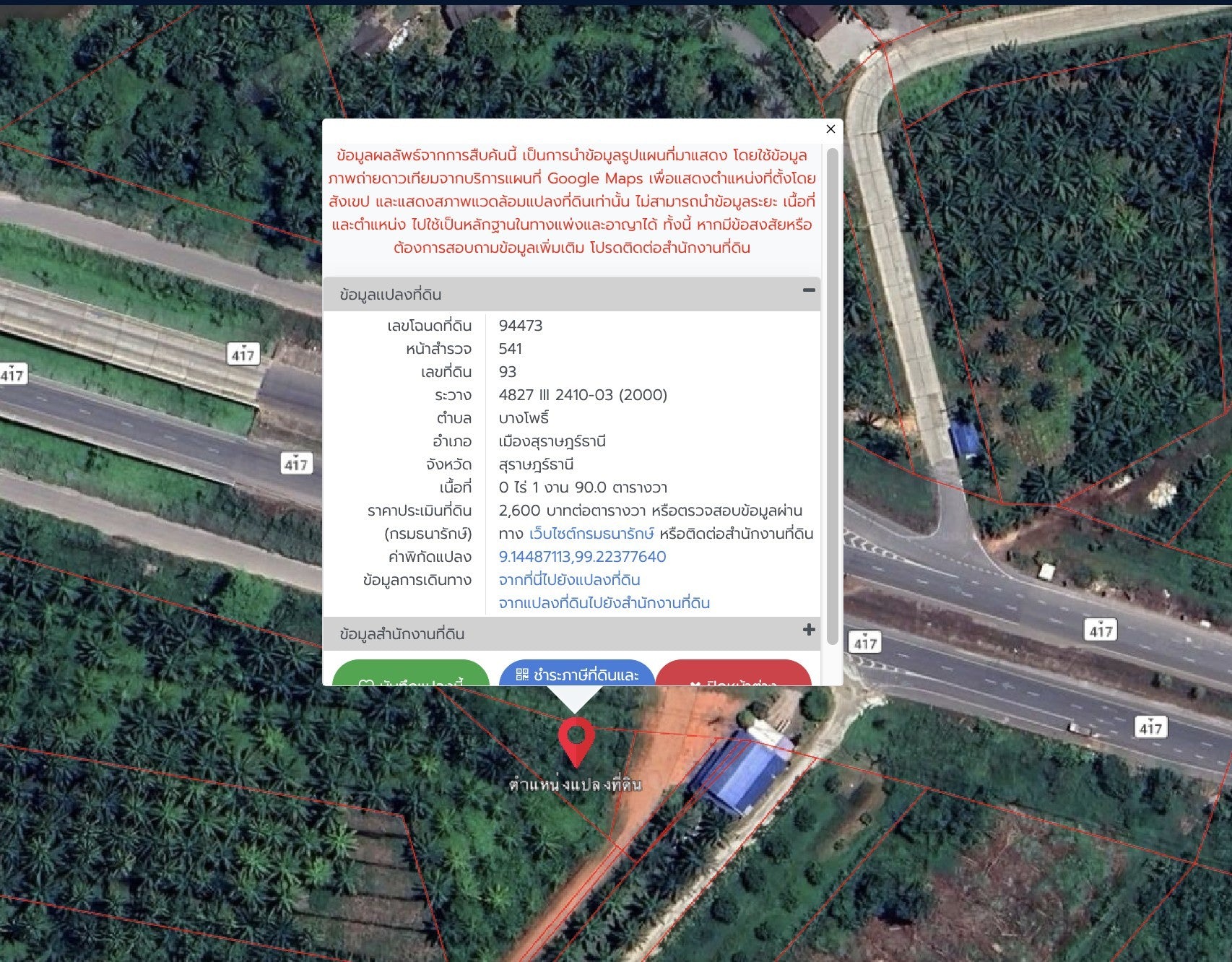Image resolution: width=1232 pixels, height=962 pixels.
Task: Click the green save parcel button
Action: (x=410, y=675)
